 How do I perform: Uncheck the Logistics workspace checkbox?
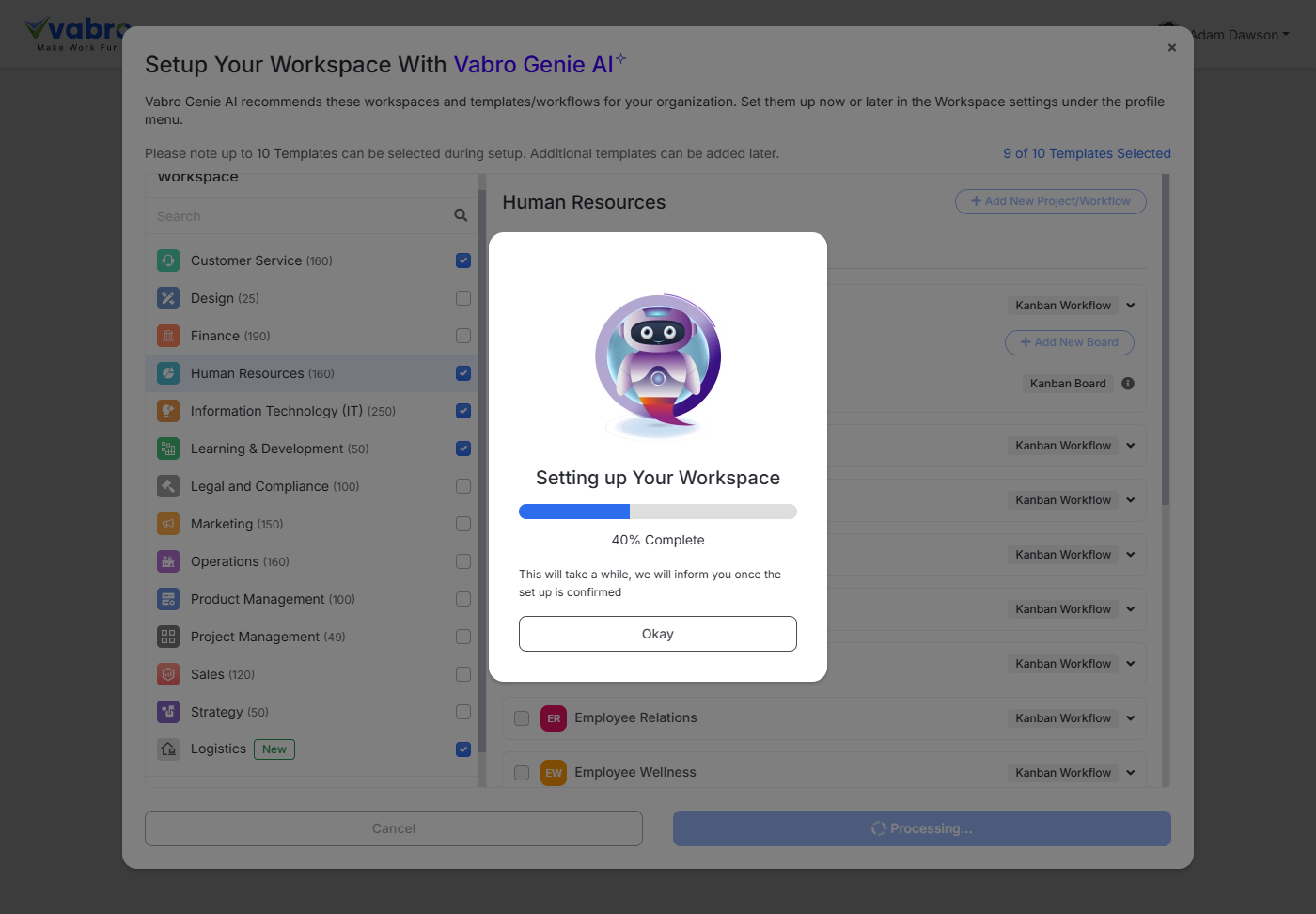coord(463,749)
